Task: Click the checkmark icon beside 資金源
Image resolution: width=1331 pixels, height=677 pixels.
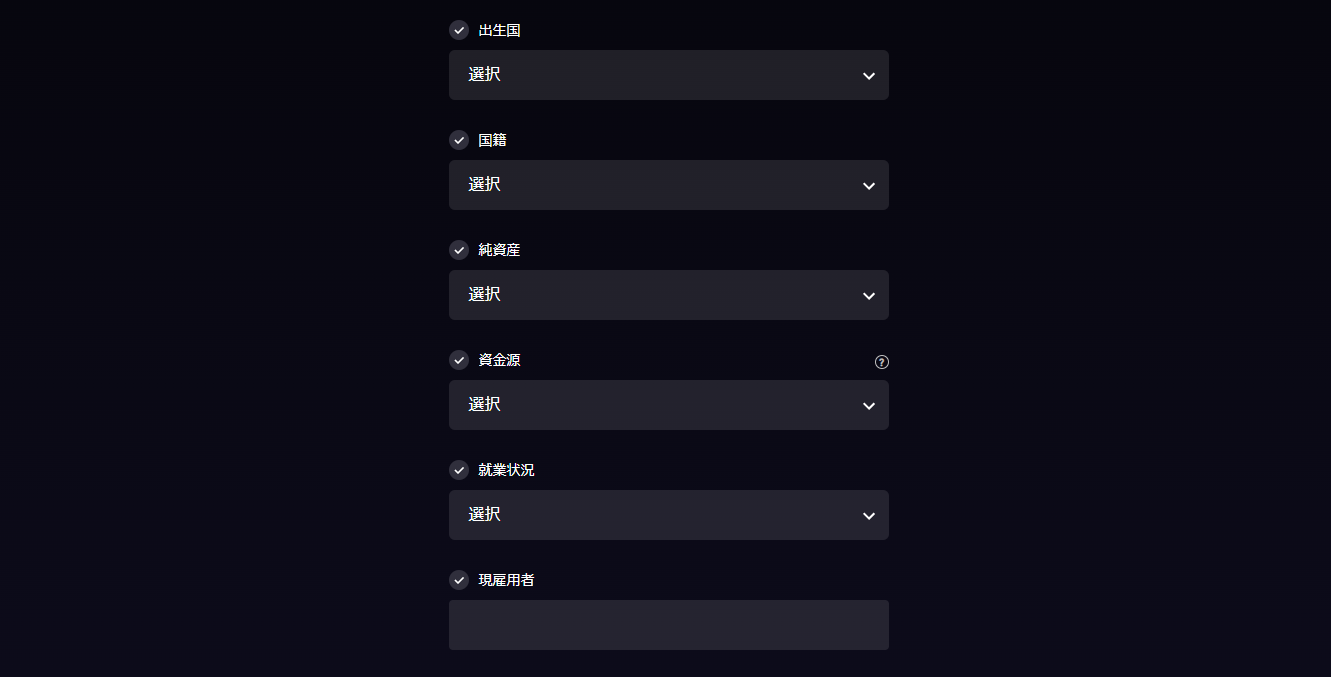Action: [x=459, y=360]
